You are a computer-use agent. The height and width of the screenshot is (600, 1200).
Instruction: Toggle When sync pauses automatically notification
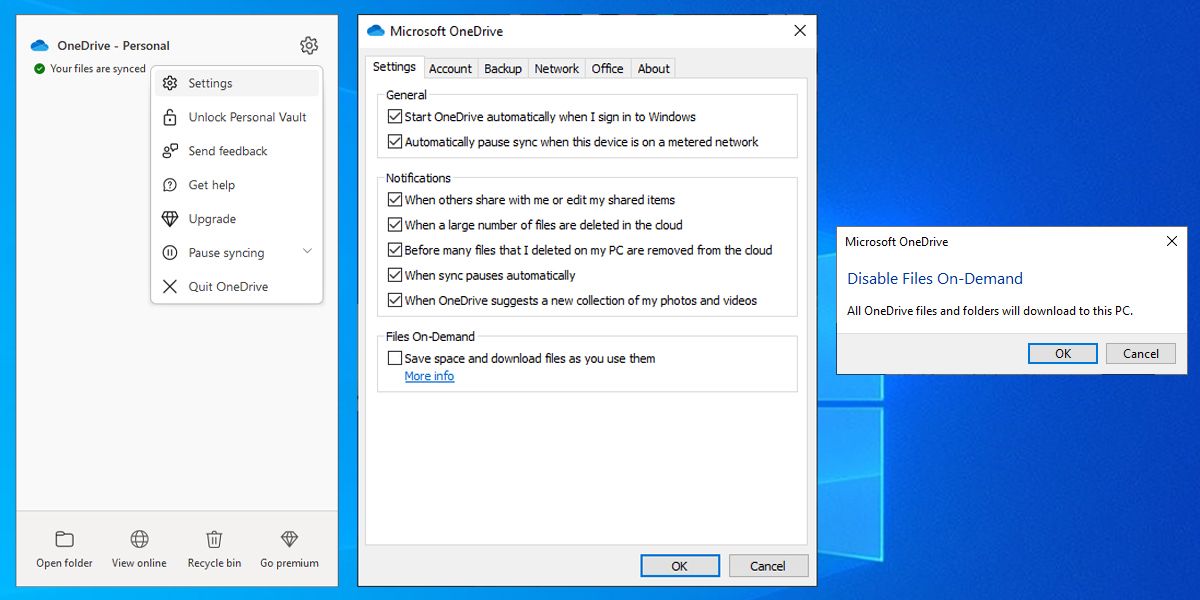[395, 275]
